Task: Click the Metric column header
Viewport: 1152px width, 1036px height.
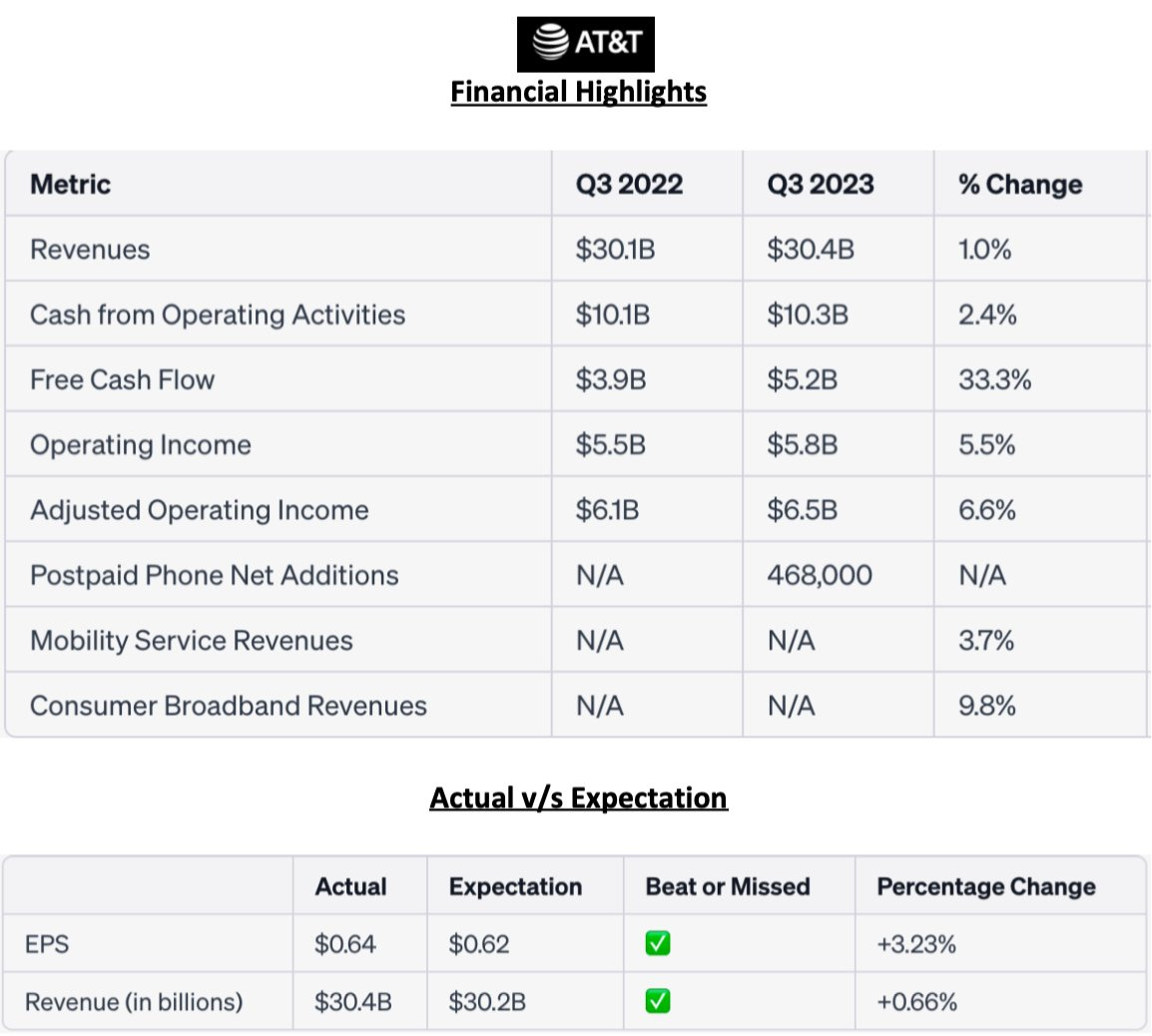Action: tap(71, 185)
